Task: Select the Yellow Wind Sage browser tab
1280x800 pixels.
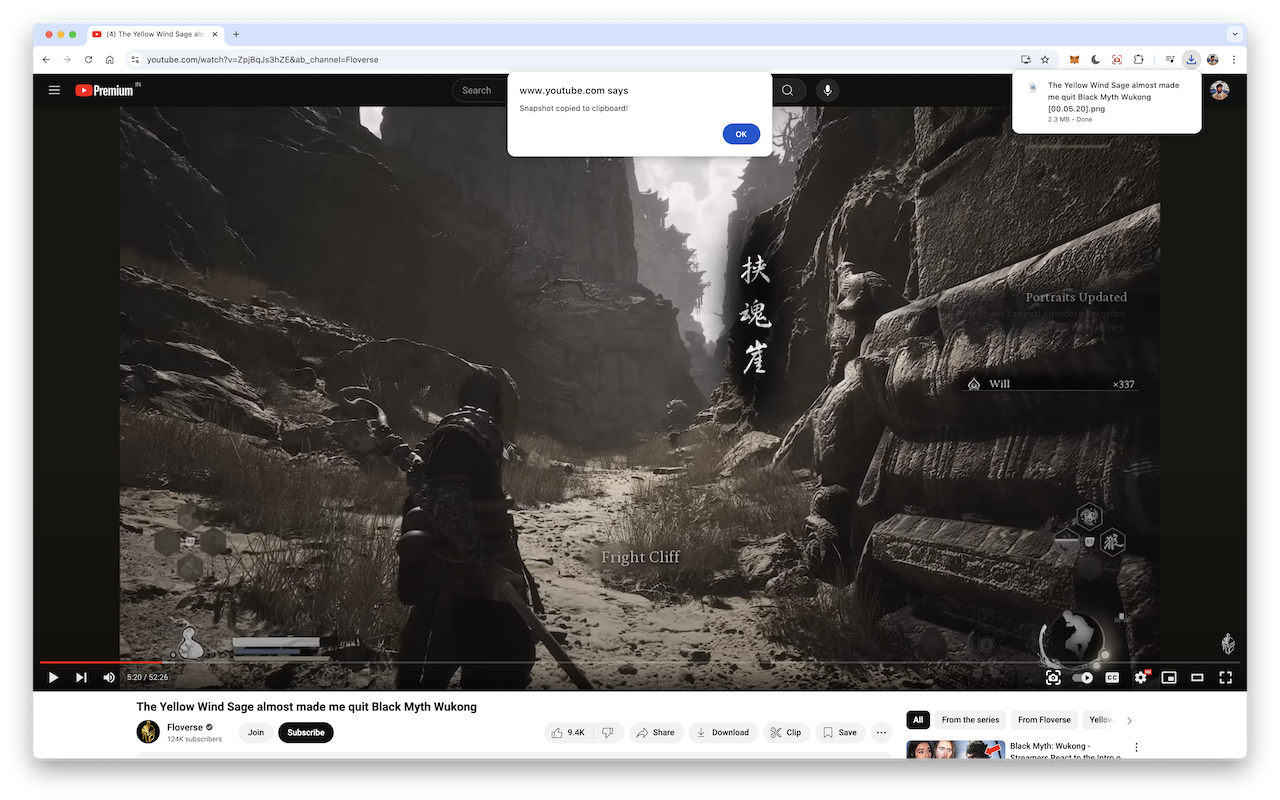Action: pos(155,34)
